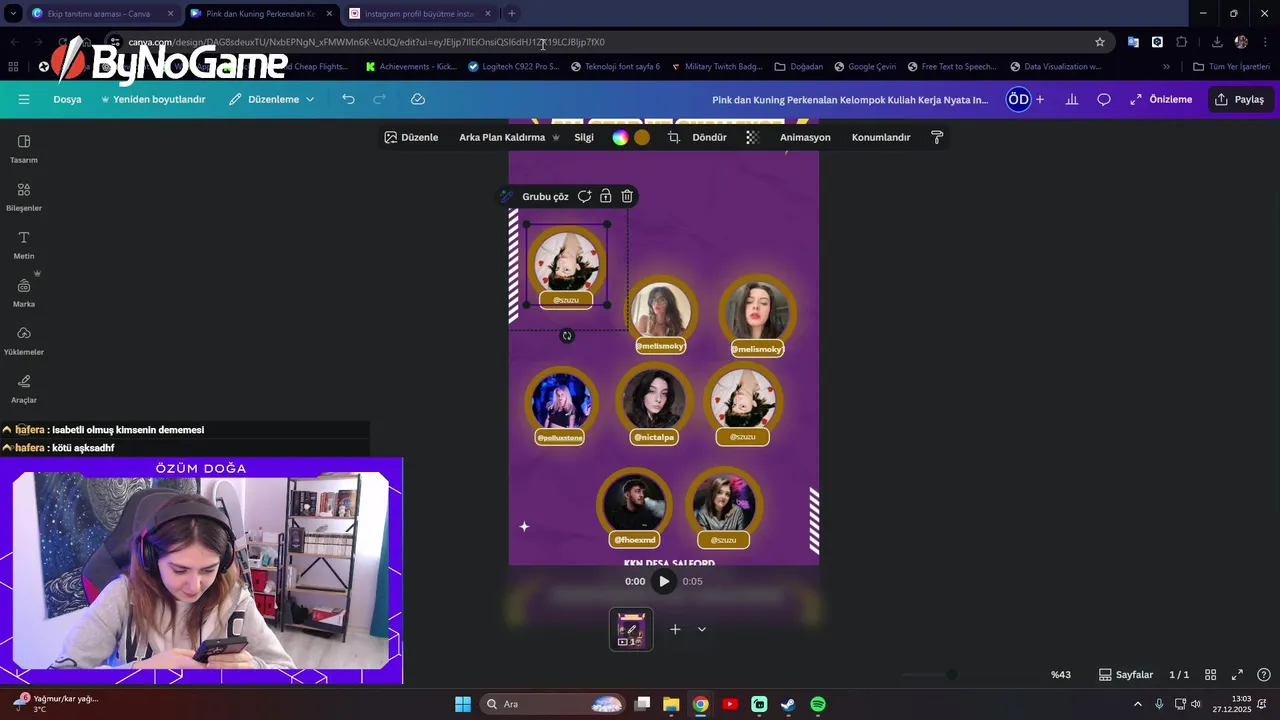Viewport: 1280px width, 720px height.
Task: Copy style with paint roller icon
Action: click(x=937, y=137)
